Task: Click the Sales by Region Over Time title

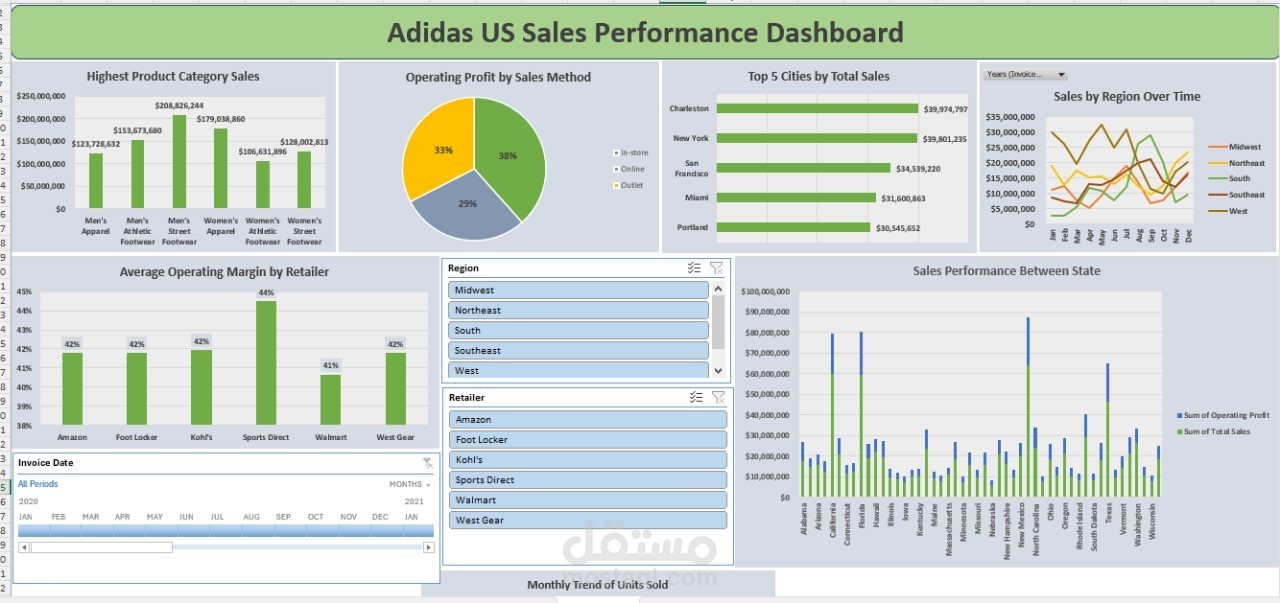Action: (x=1127, y=97)
